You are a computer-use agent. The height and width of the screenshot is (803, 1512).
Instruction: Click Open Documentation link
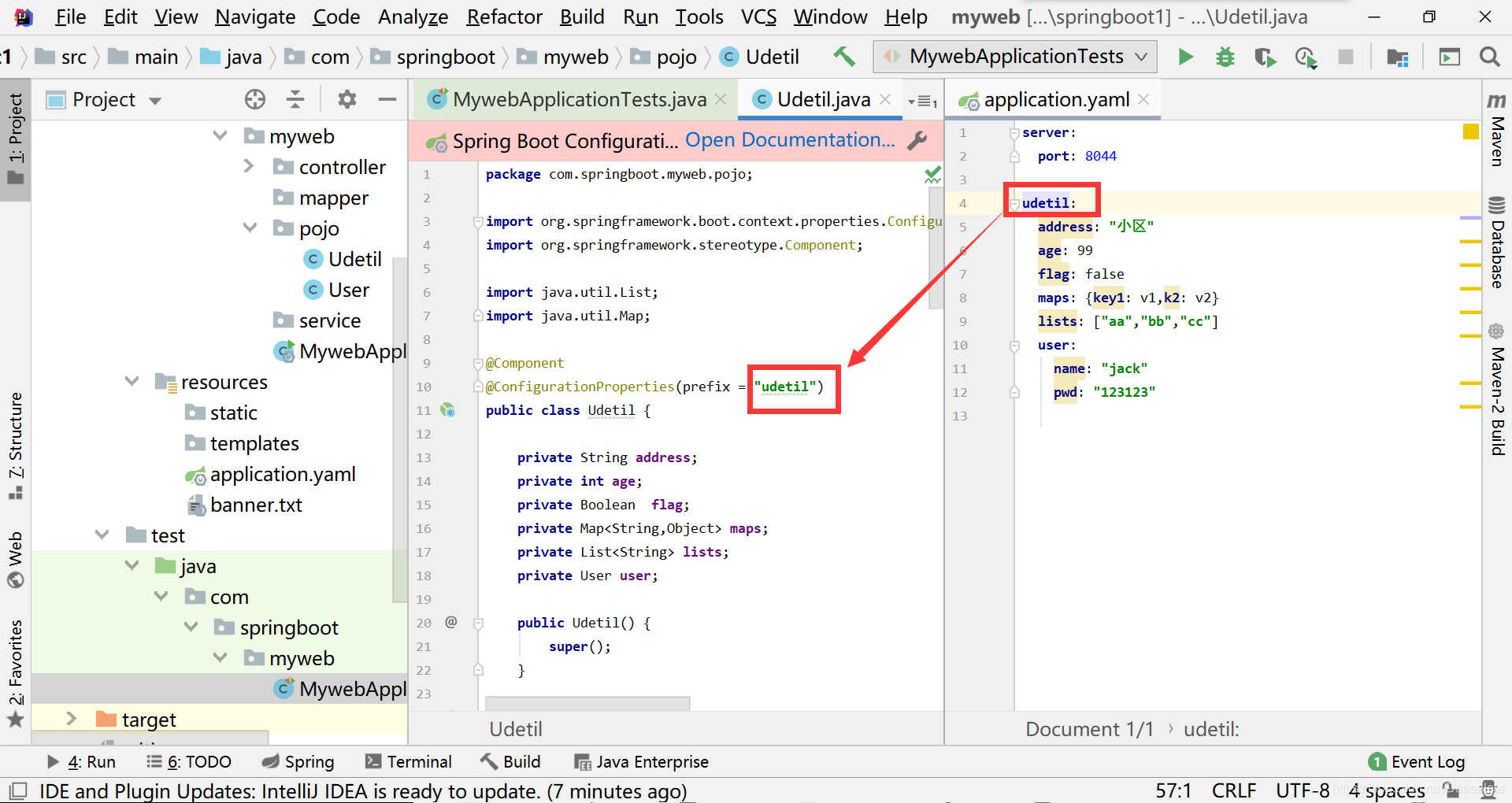pyautogui.click(x=790, y=140)
